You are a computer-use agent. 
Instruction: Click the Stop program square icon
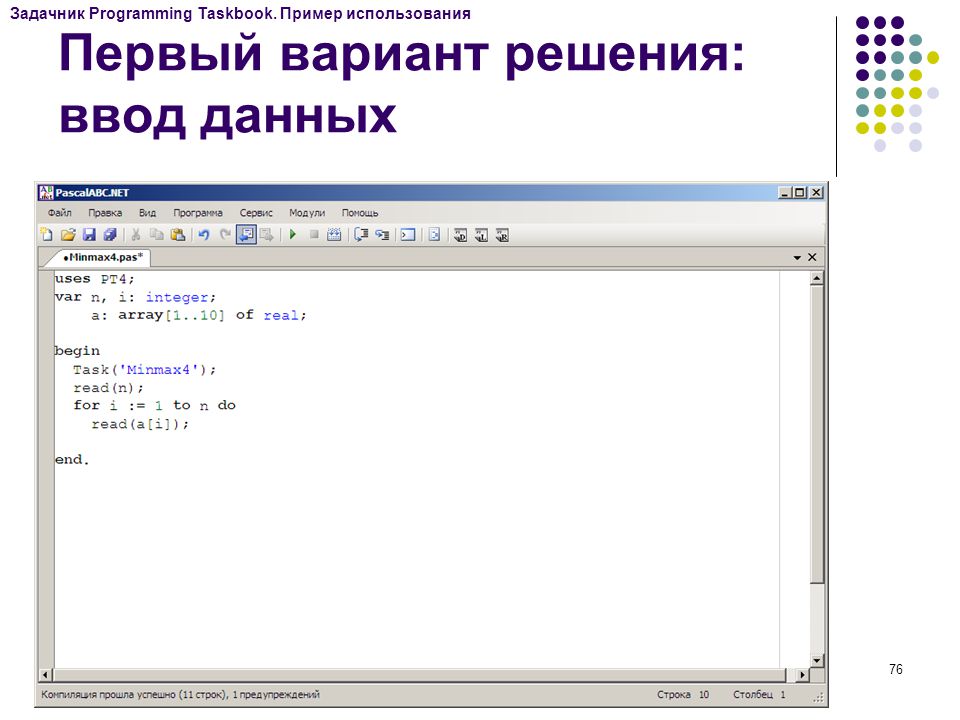(314, 235)
